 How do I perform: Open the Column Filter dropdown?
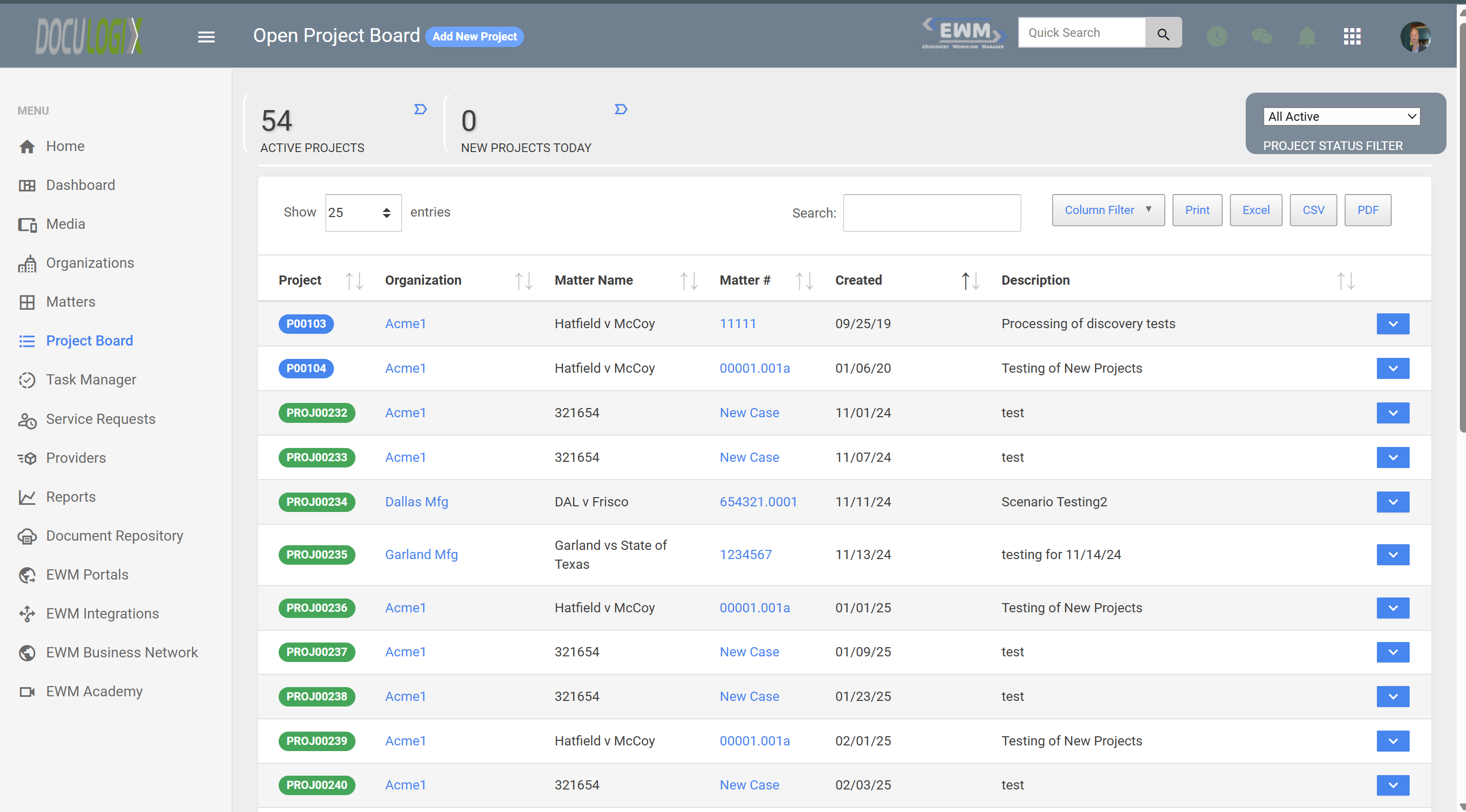(1108, 210)
